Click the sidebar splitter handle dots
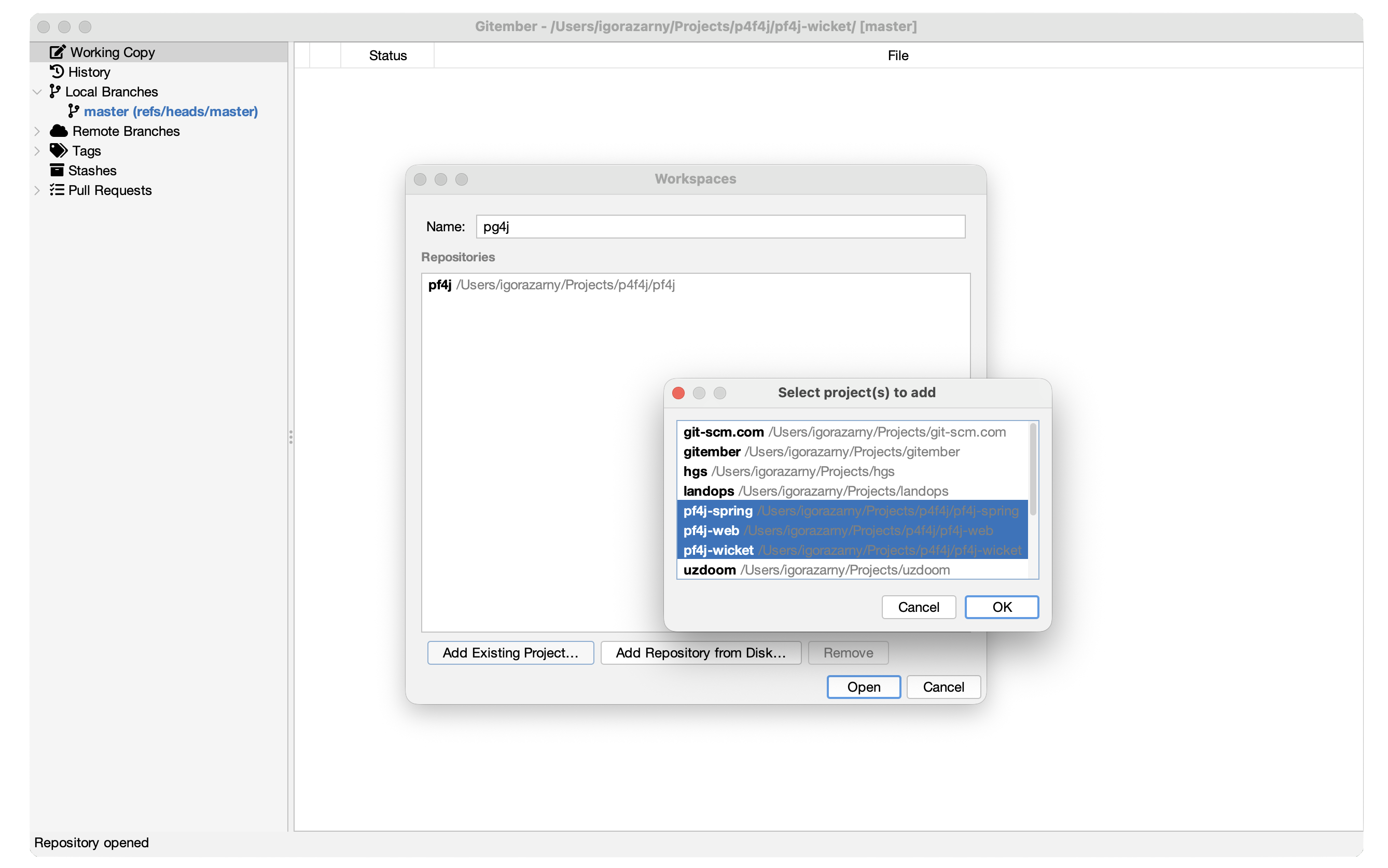Viewport: 1388px width, 868px height. point(290,438)
